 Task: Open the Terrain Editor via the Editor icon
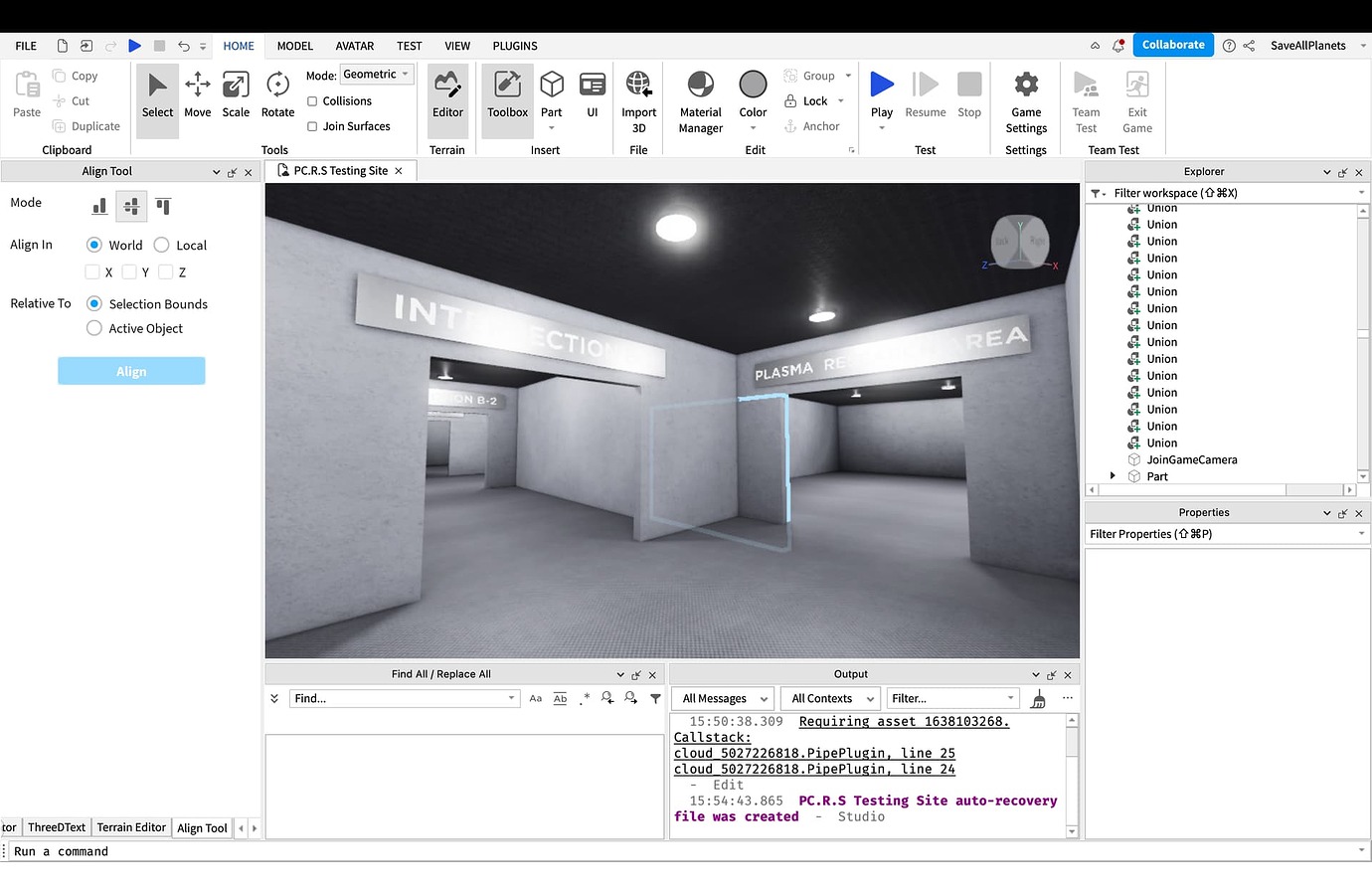[x=447, y=94]
